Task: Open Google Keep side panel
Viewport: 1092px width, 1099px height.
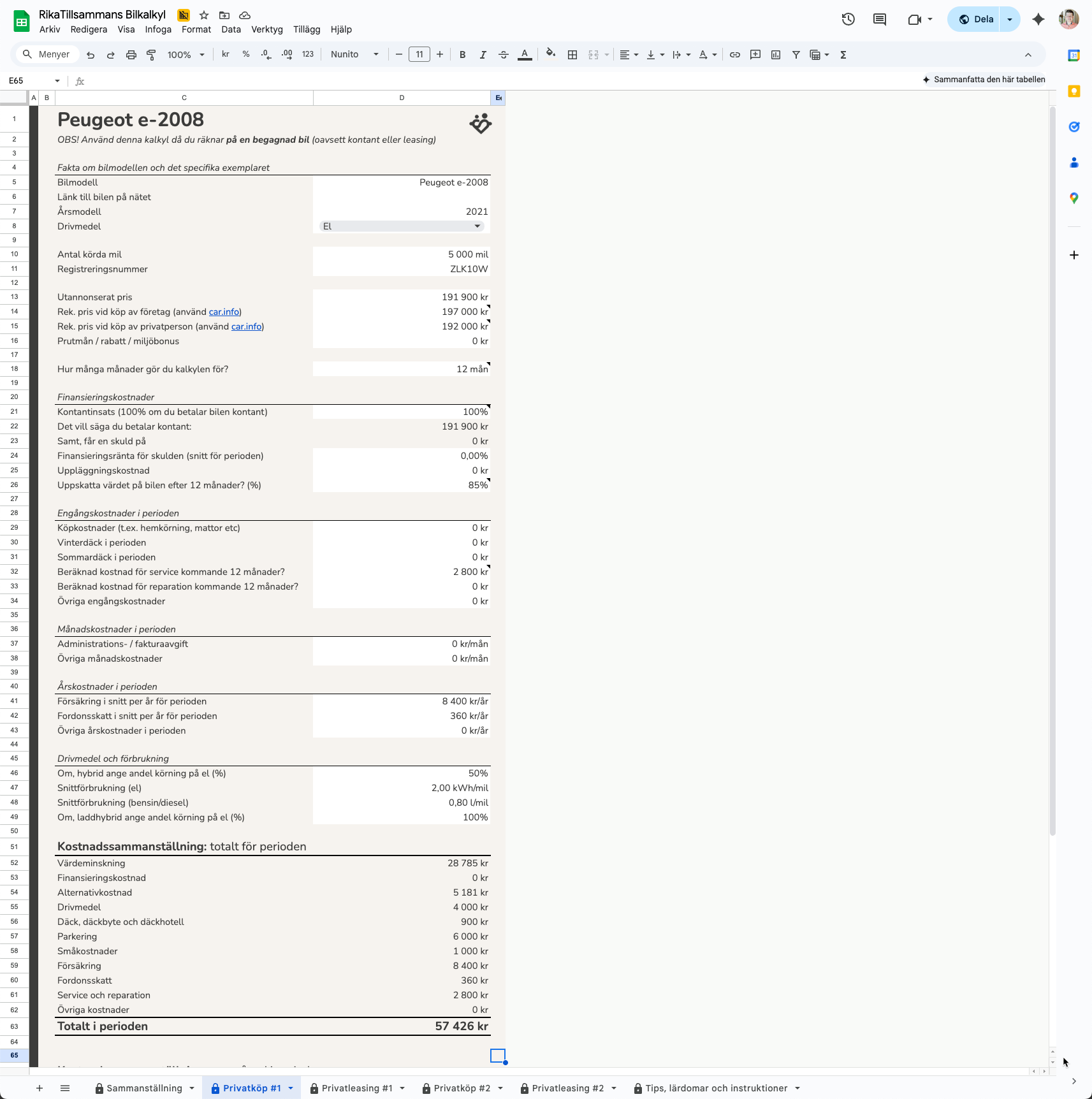Action: click(x=1074, y=91)
